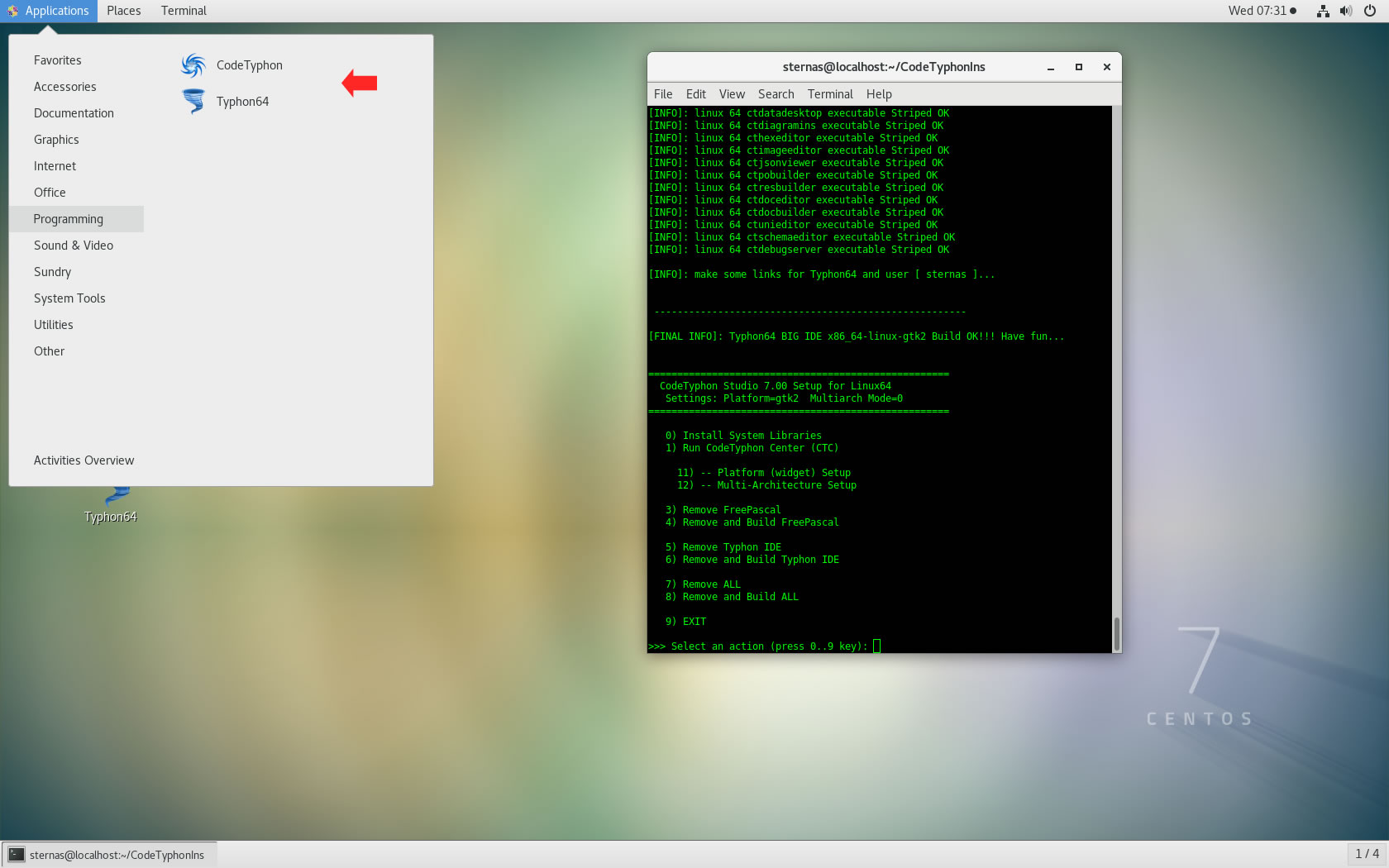Launch the CodeTyphon application icon

coord(193,65)
